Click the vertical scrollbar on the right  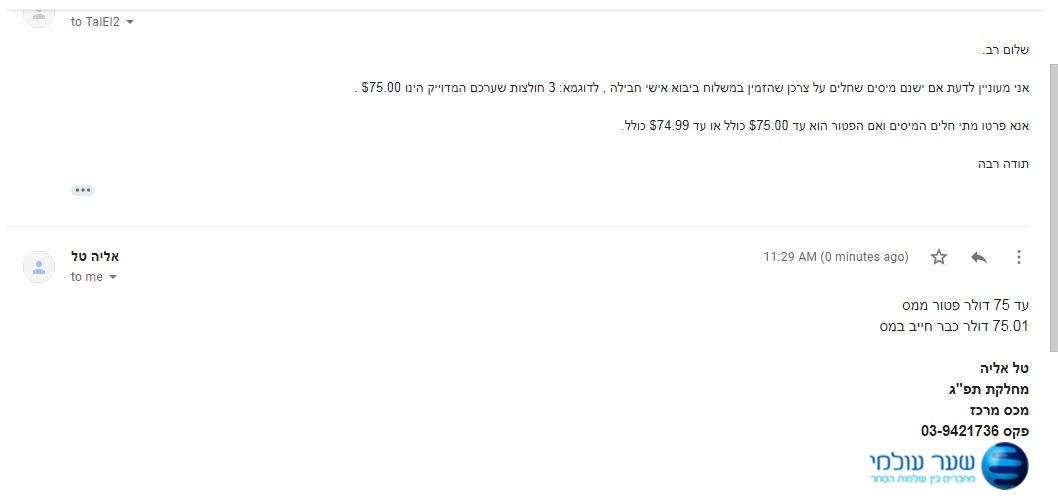(x=1052, y=200)
